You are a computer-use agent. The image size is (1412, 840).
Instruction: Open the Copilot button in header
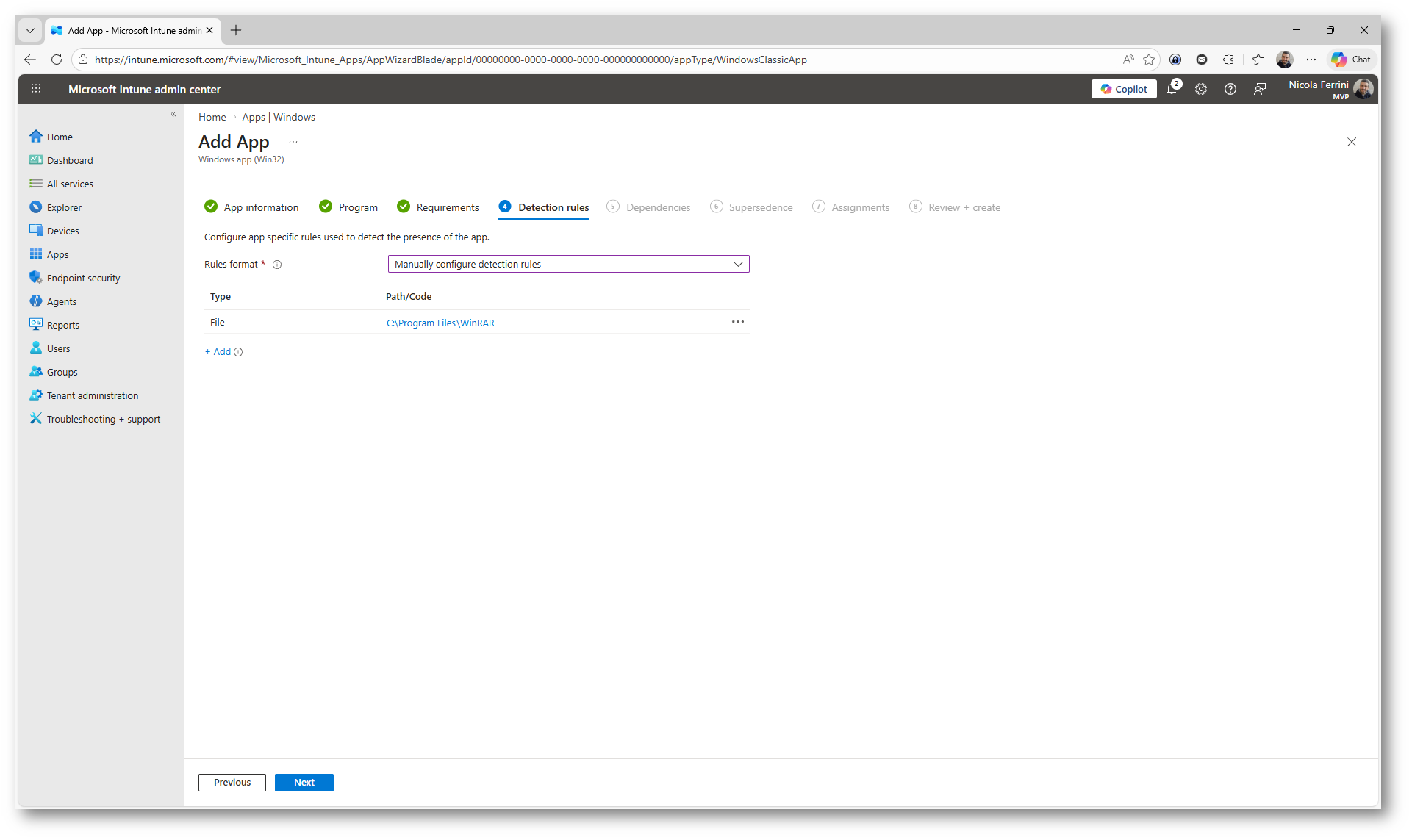tap(1123, 89)
